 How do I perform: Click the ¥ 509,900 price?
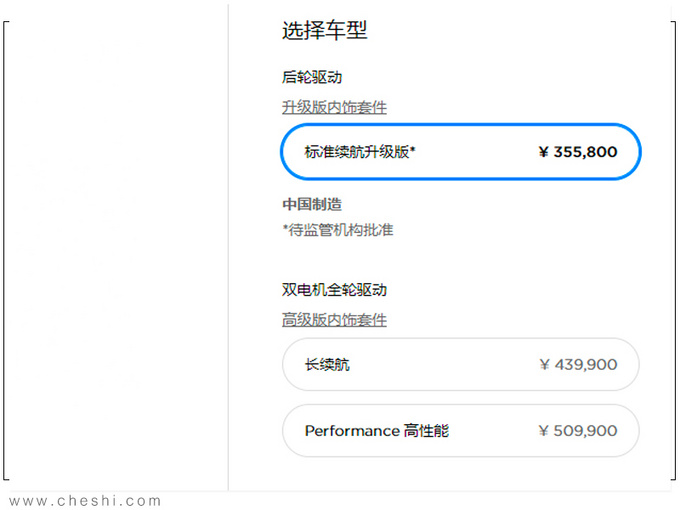tap(577, 431)
